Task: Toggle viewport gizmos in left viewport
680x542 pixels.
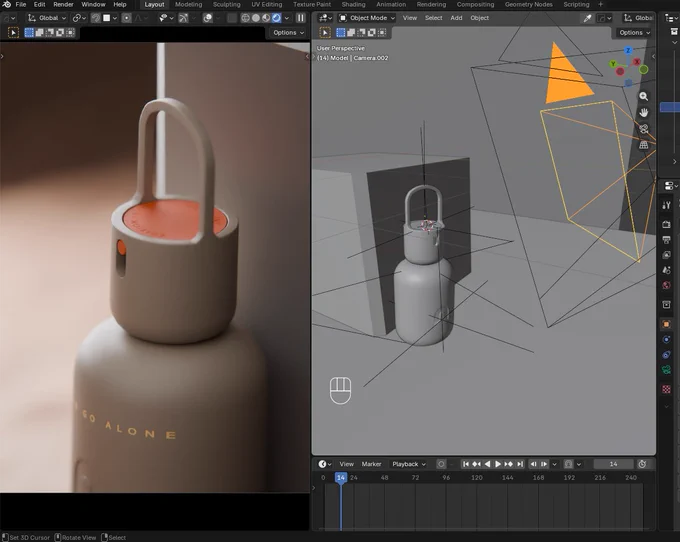Action: pos(184,18)
